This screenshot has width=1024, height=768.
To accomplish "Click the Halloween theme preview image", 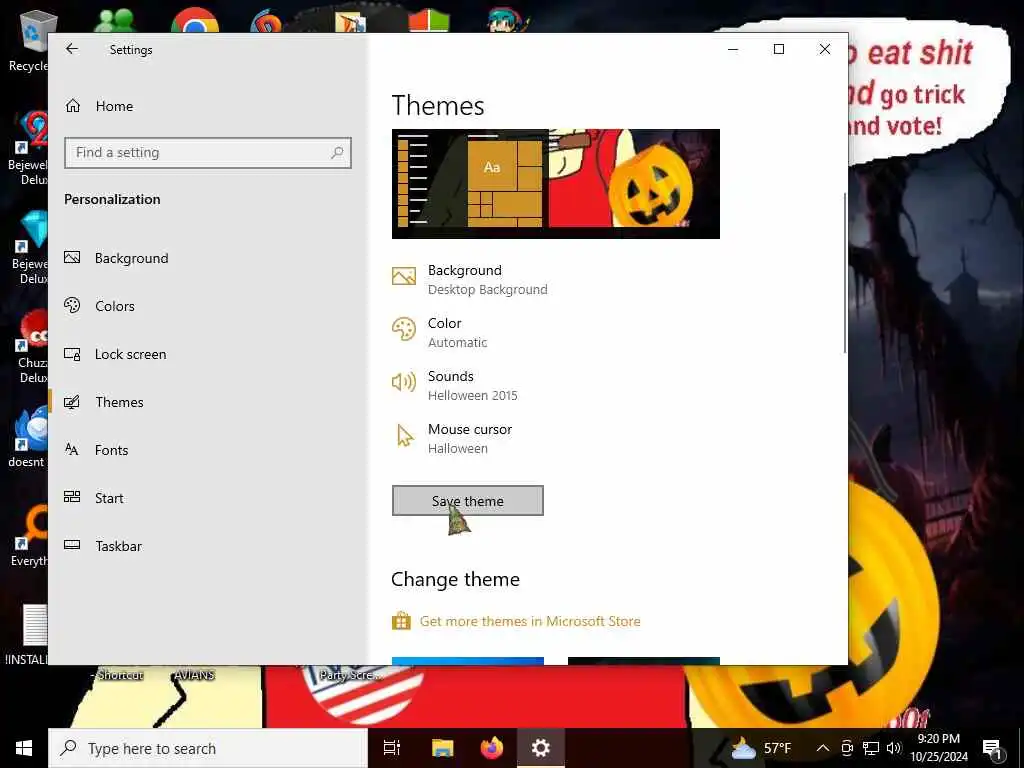I will (x=556, y=184).
